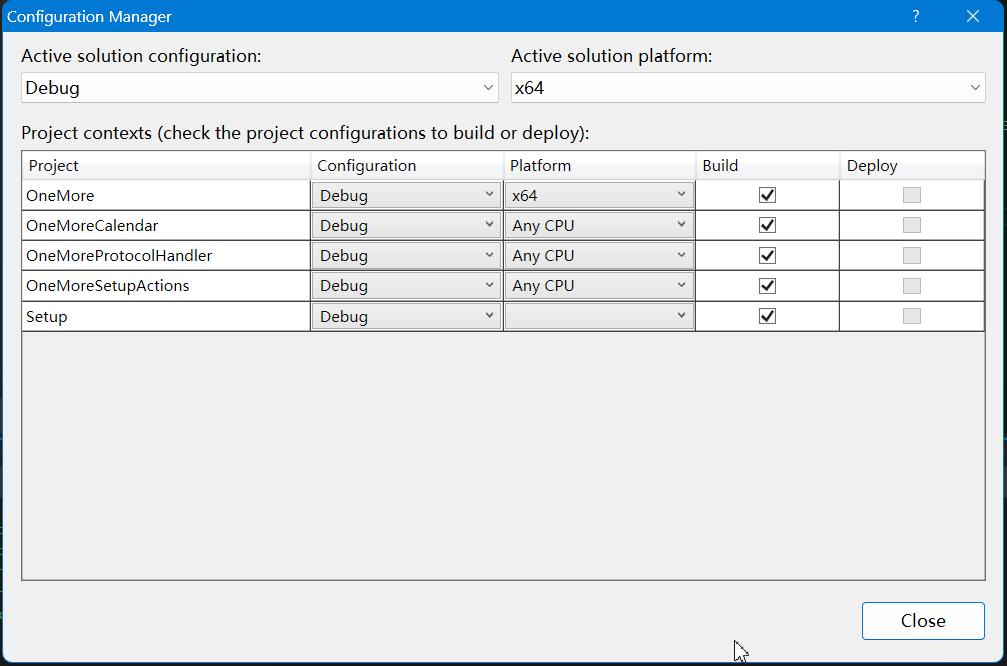The width and height of the screenshot is (1007, 666).
Task: Uncheck Build for OneMoreProtocolHandler project
Action: (767, 256)
